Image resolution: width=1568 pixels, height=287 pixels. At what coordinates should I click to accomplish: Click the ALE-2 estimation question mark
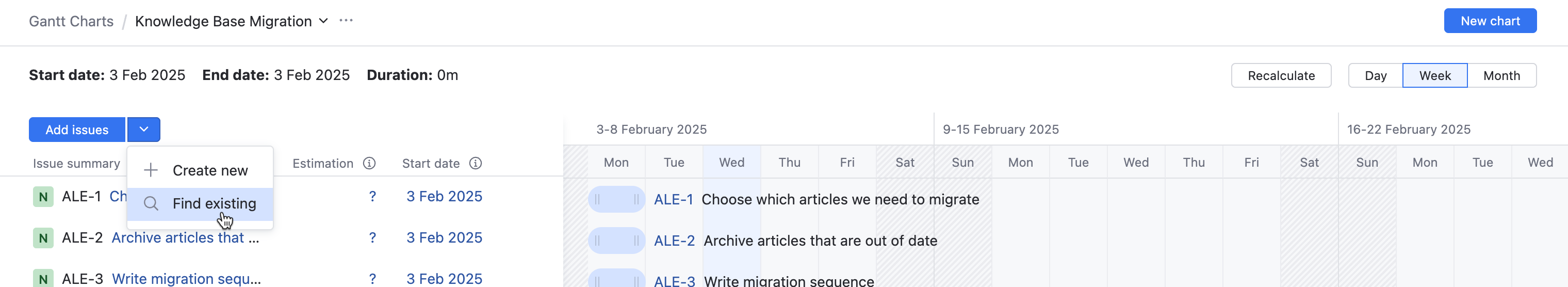click(x=372, y=237)
